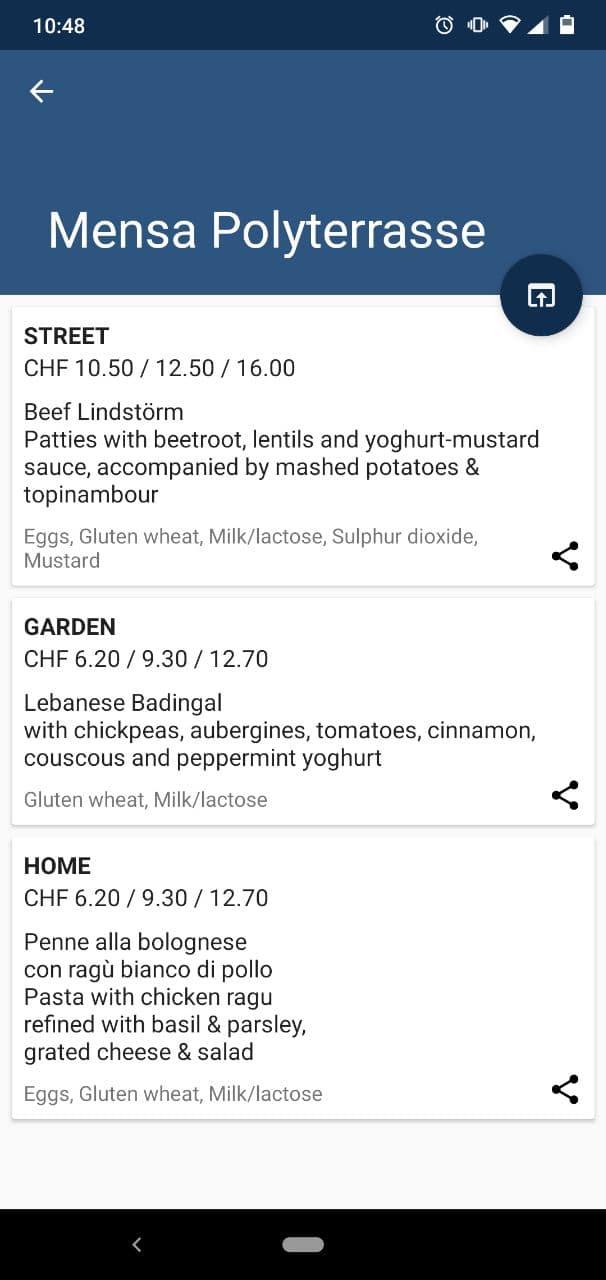Viewport: 606px width, 1280px height.
Task: Tap the status bar clock showing 10:48
Action: coord(59,26)
